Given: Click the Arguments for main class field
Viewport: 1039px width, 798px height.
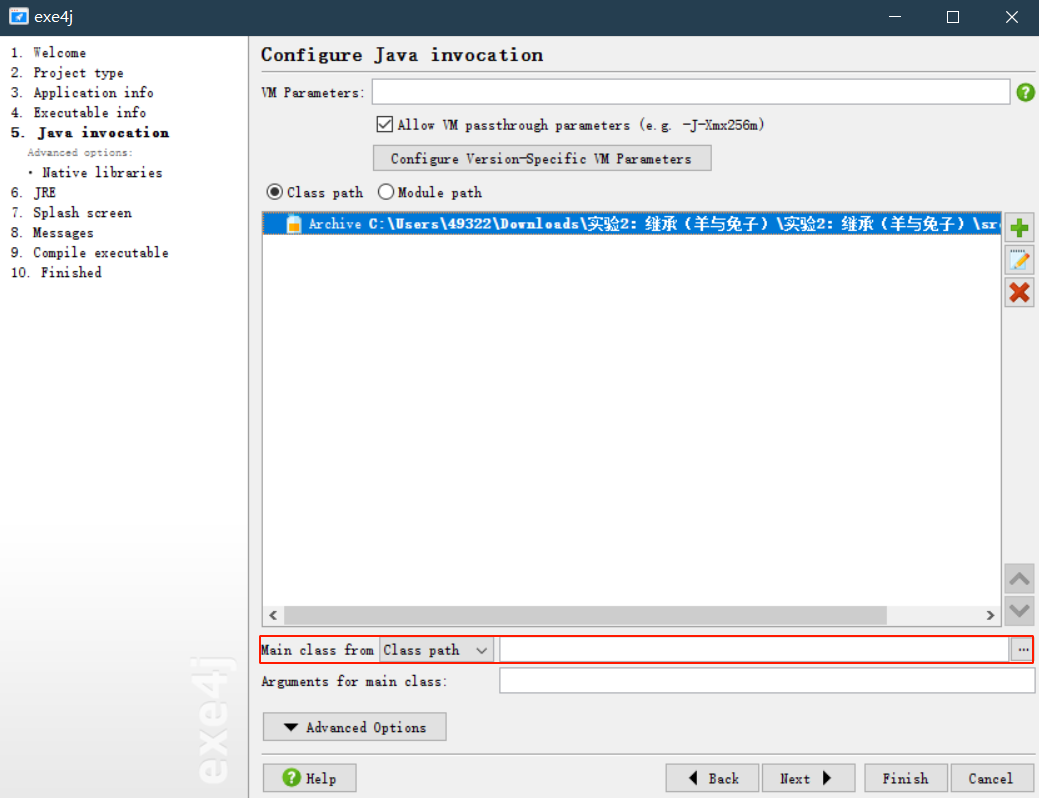Looking at the screenshot, I should (767, 681).
